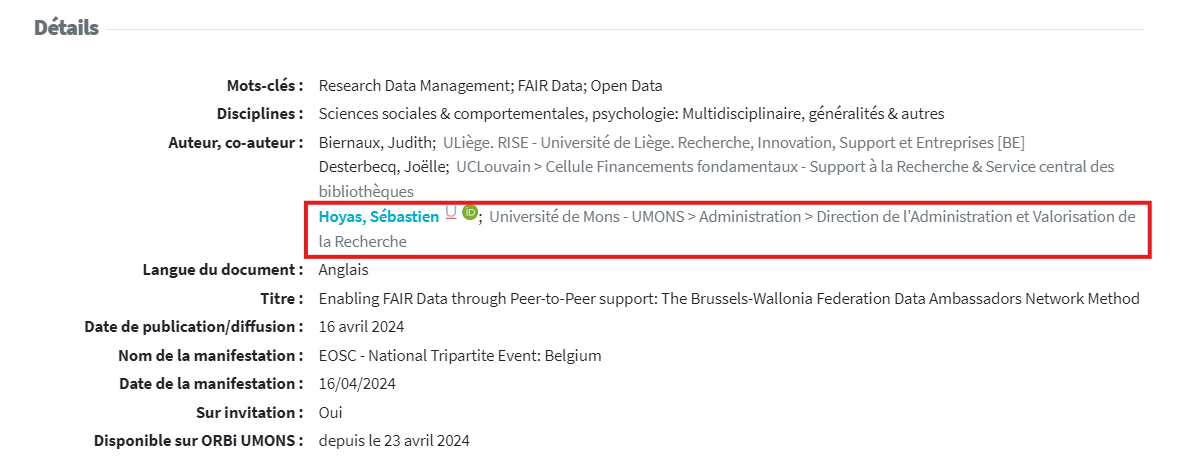Image resolution: width=1182 pixels, height=471 pixels.
Task: Click the title Enabling FAIR Data through Peer-to-Peer
Action: [x=729, y=299]
